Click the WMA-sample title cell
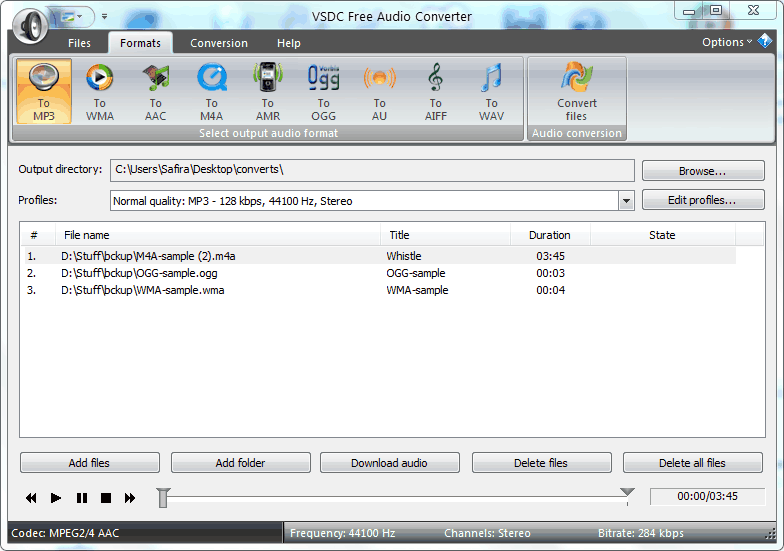784x551 pixels. pyautogui.click(x=418, y=290)
